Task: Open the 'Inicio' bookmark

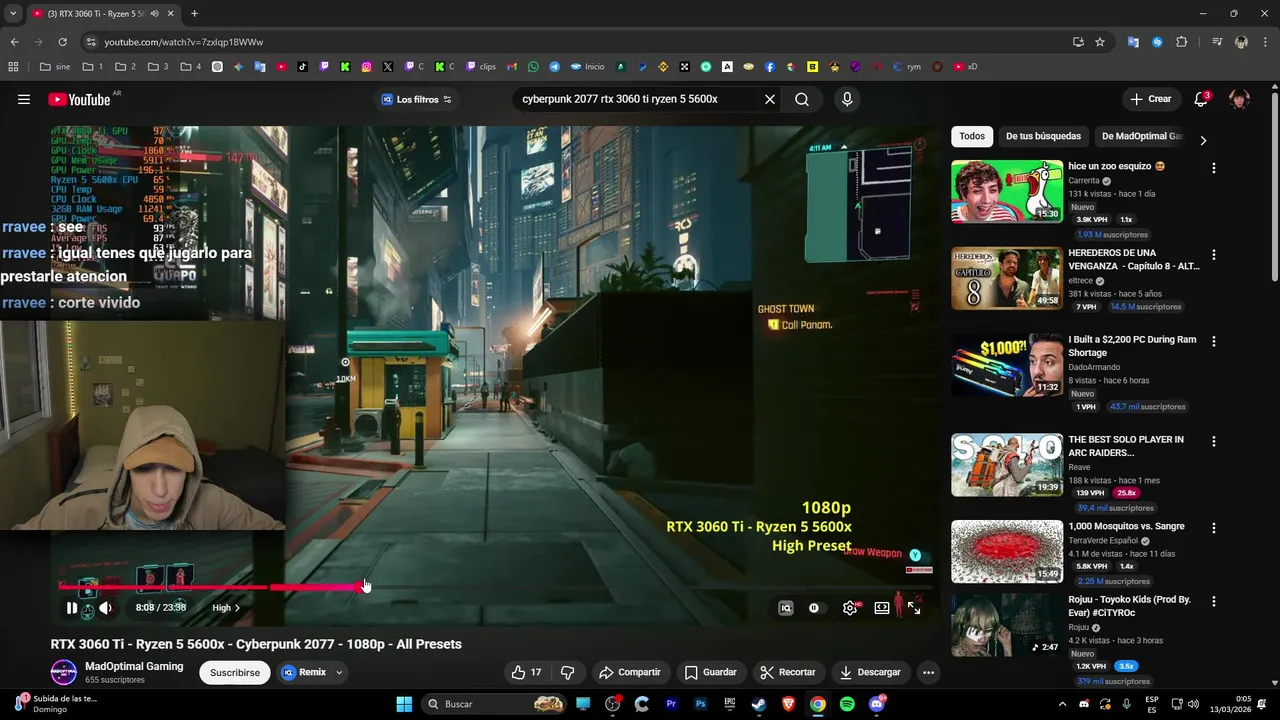Action: (587, 67)
